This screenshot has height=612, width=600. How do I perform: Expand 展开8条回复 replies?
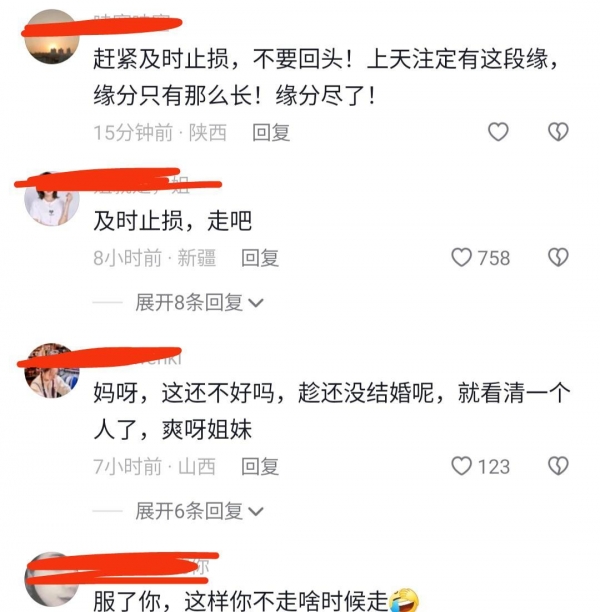199,302
